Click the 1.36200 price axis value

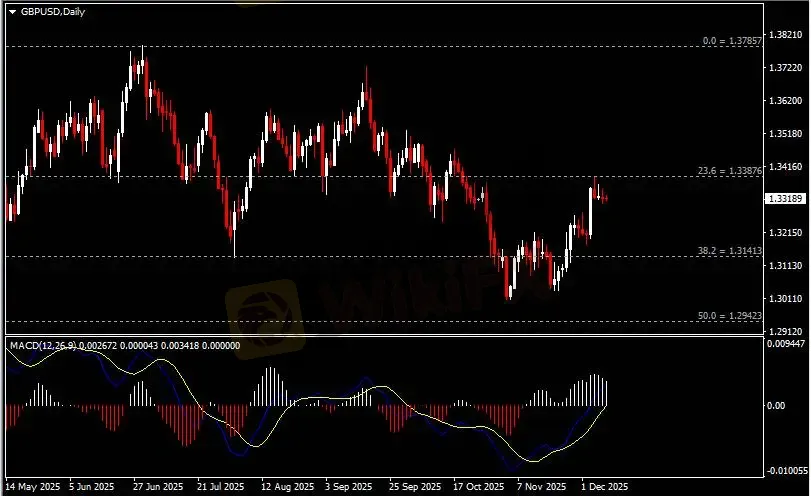coord(785,100)
